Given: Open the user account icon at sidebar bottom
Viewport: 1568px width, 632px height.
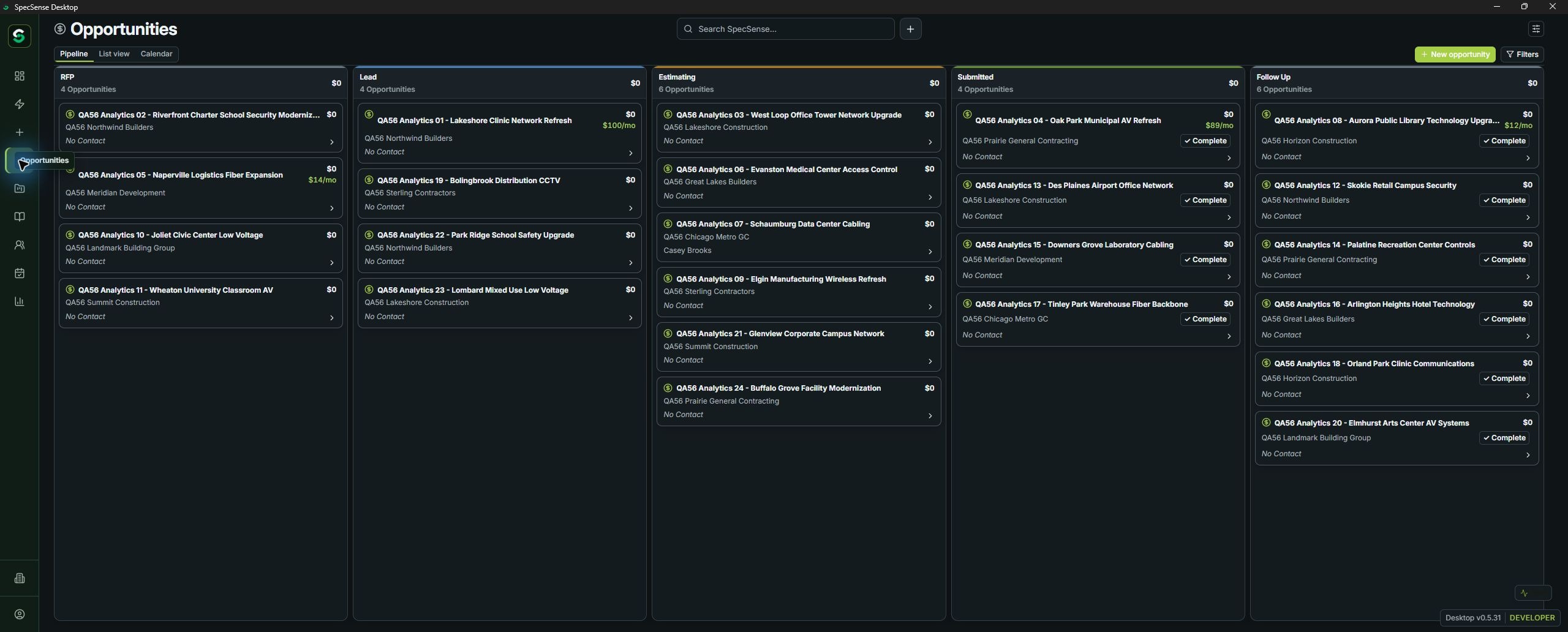Looking at the screenshot, I should coord(20,614).
